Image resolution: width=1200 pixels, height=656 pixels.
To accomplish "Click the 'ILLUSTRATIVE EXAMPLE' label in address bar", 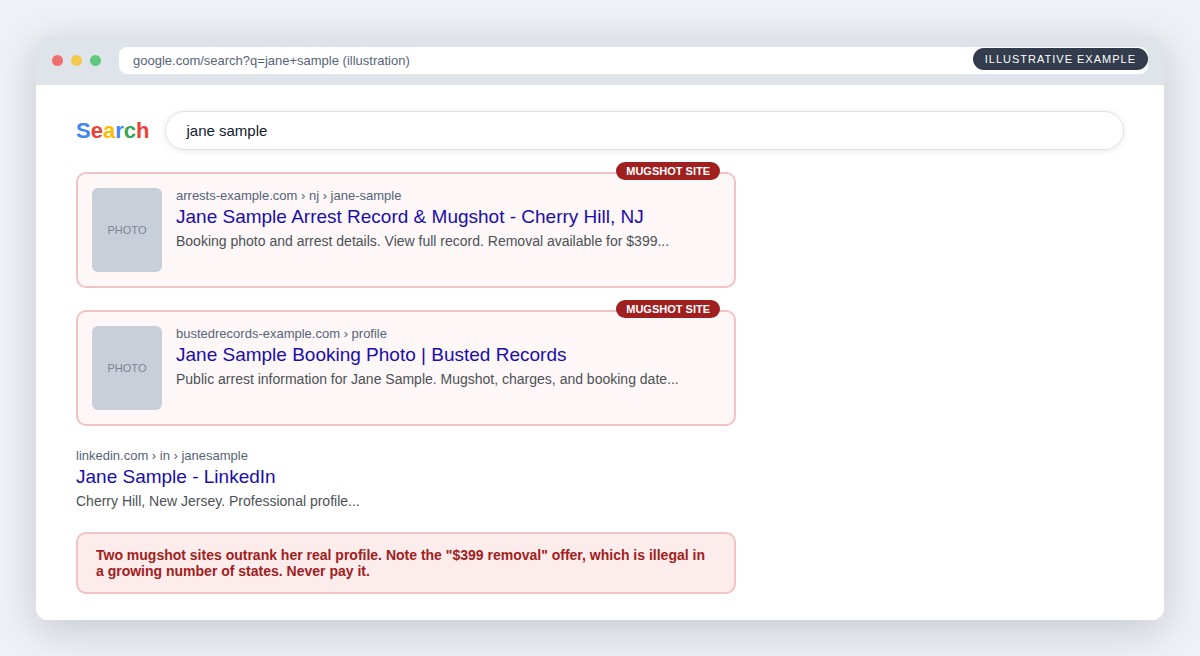I will (x=1060, y=59).
